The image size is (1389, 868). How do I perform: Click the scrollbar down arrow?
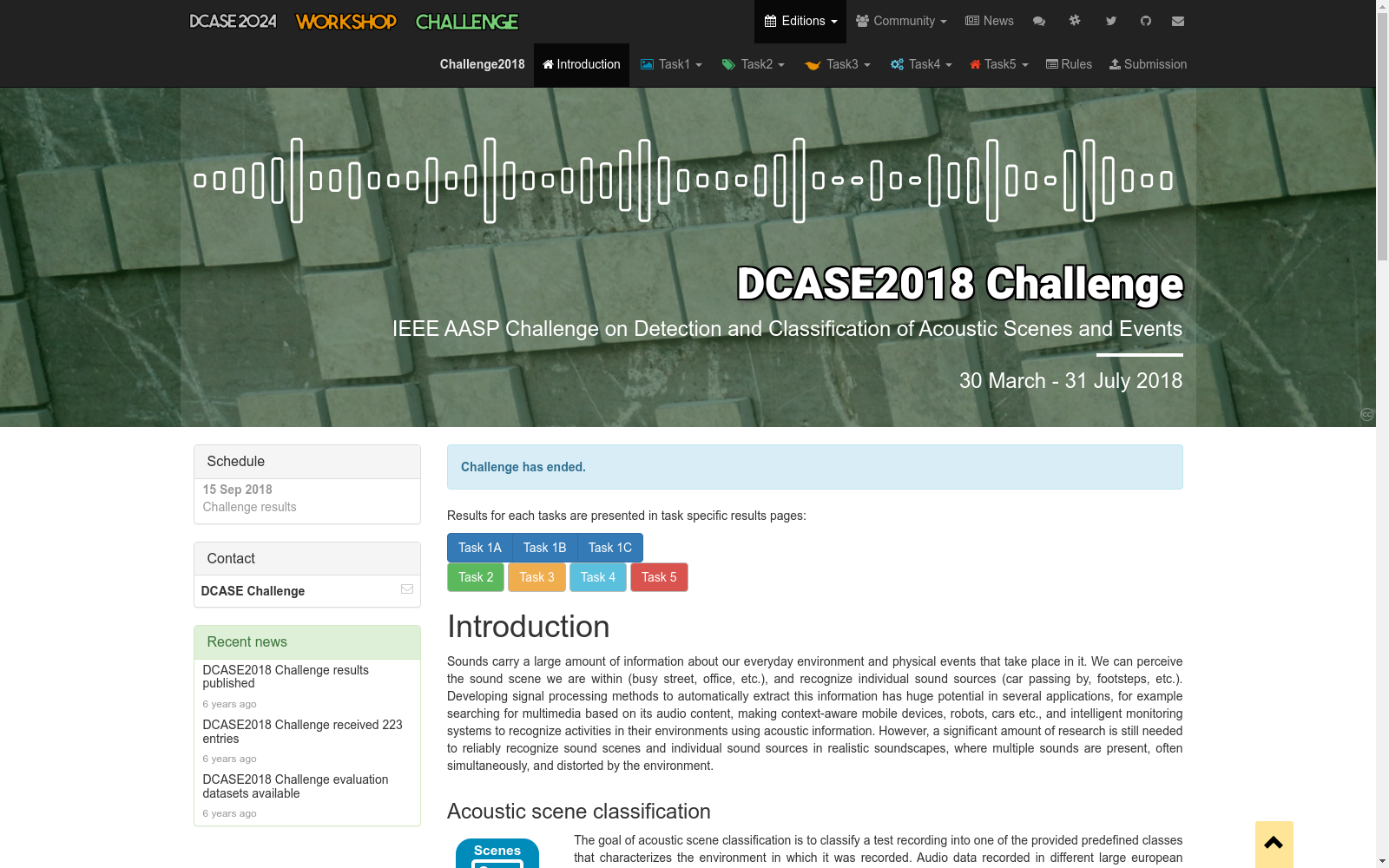pyautogui.click(x=1382, y=861)
